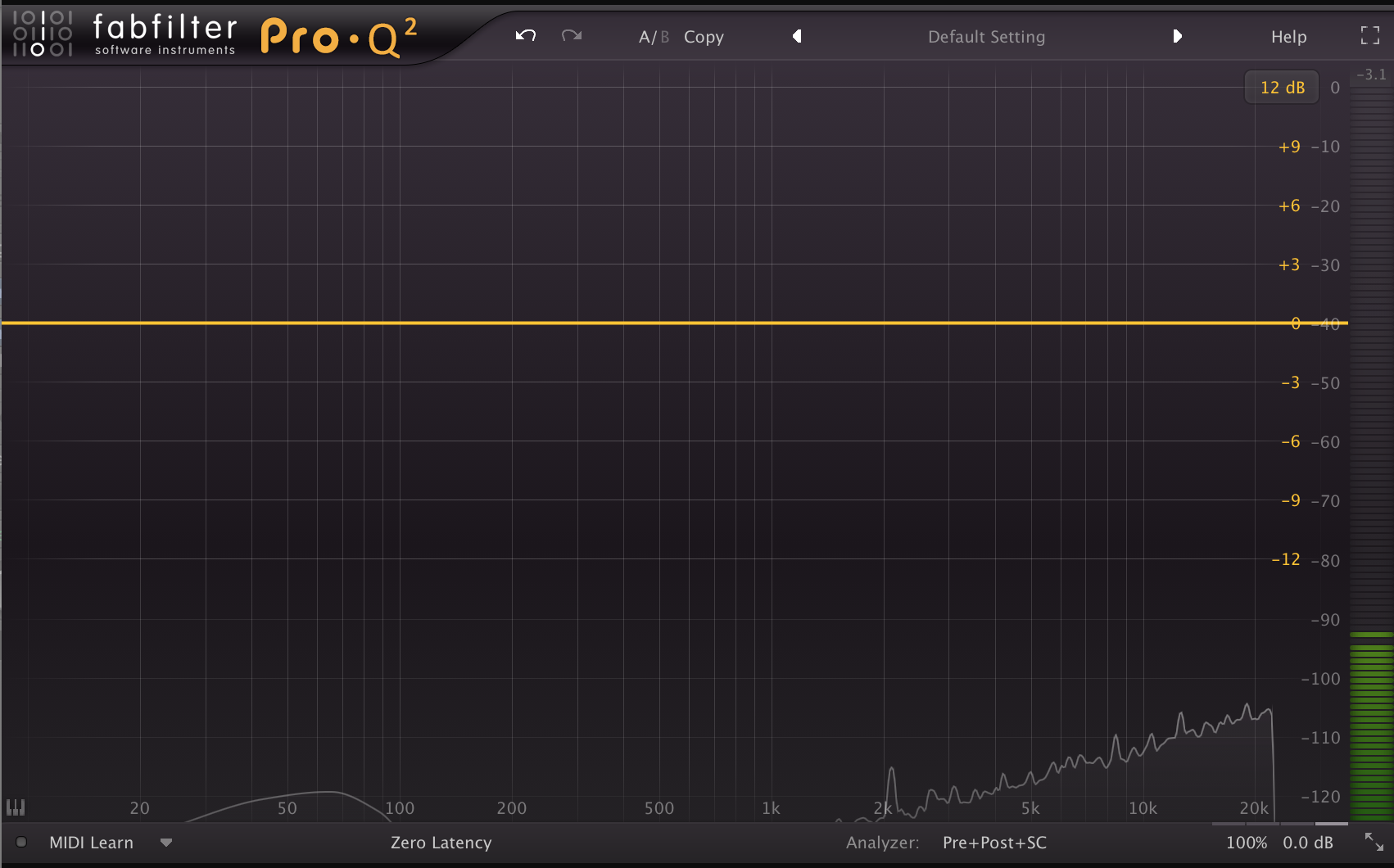Click the 0.0 dB output gain control
The height and width of the screenshot is (868, 1394).
point(1307,843)
